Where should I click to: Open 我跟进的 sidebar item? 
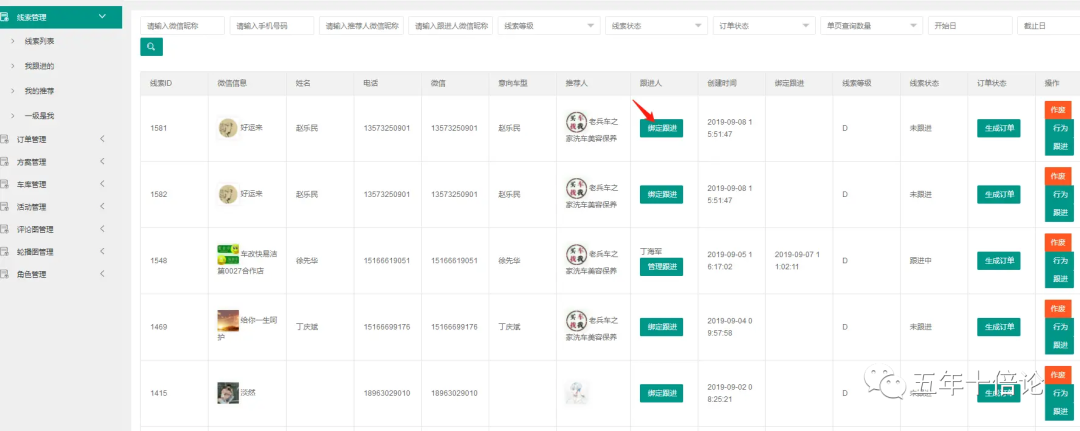tap(39, 66)
